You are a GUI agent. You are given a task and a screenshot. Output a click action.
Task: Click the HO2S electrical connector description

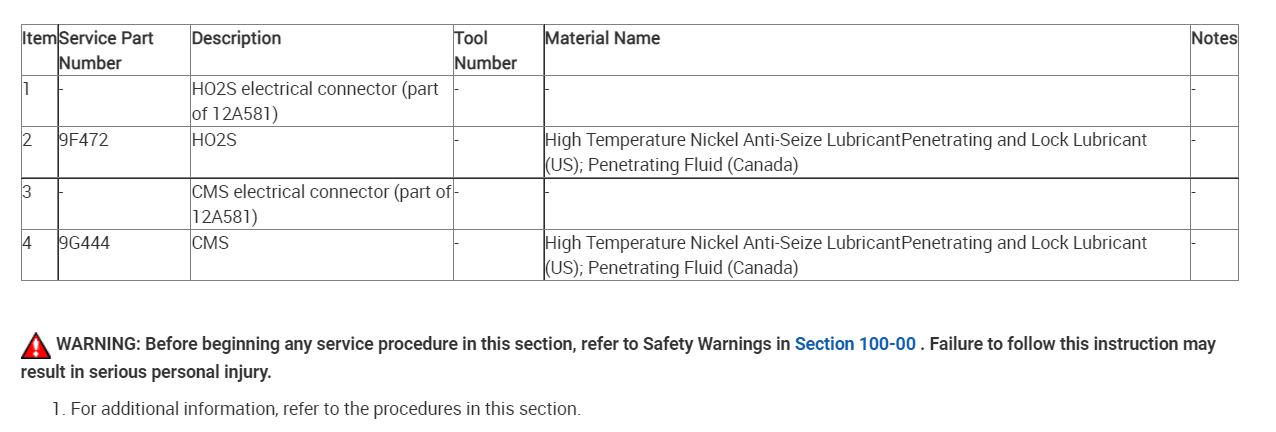315,101
